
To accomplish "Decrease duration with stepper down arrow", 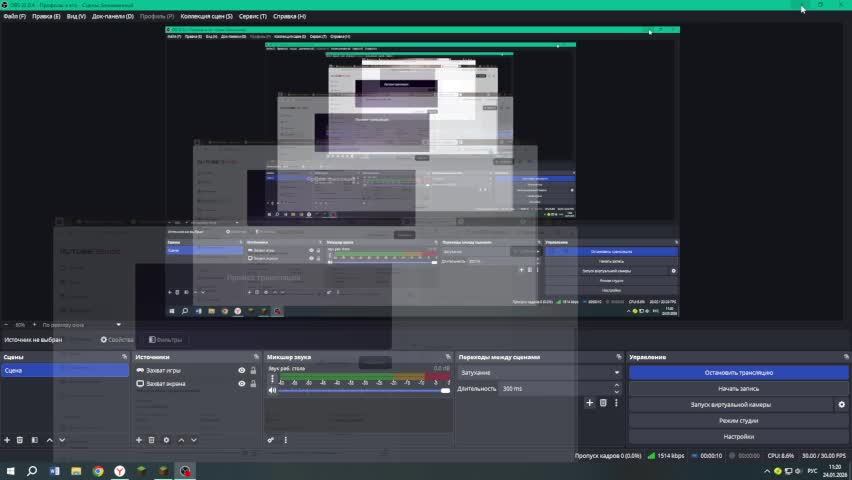I will [616, 391].
